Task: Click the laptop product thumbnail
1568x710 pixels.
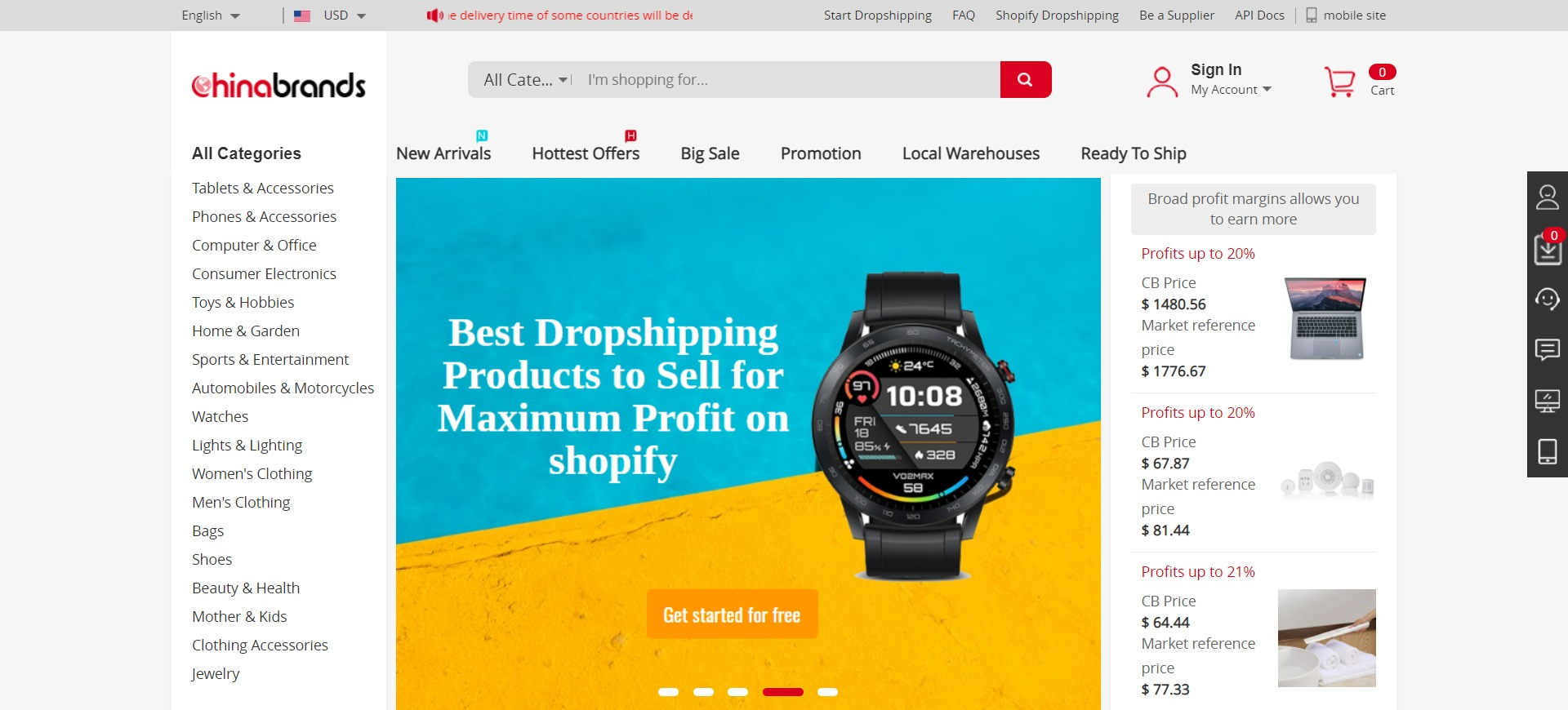Action: click(1326, 318)
